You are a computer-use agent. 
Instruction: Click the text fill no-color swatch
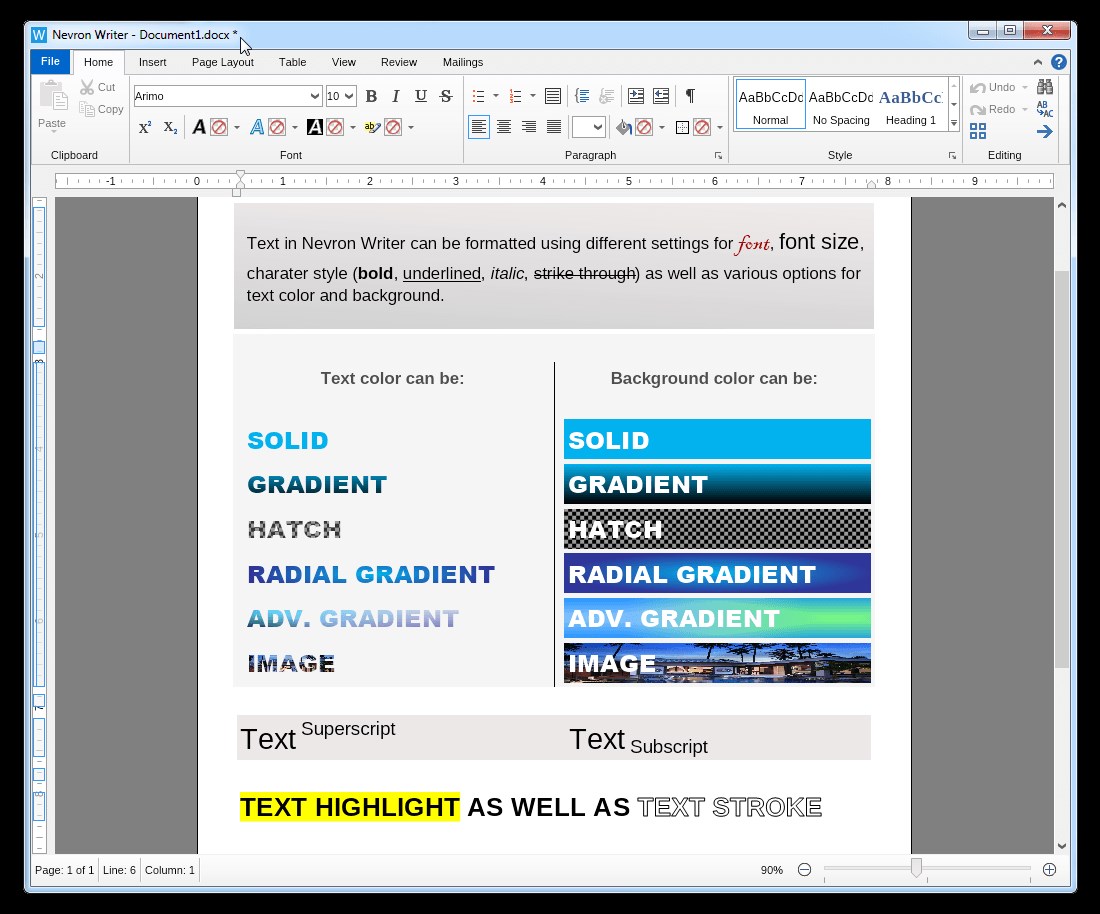[x=220, y=127]
